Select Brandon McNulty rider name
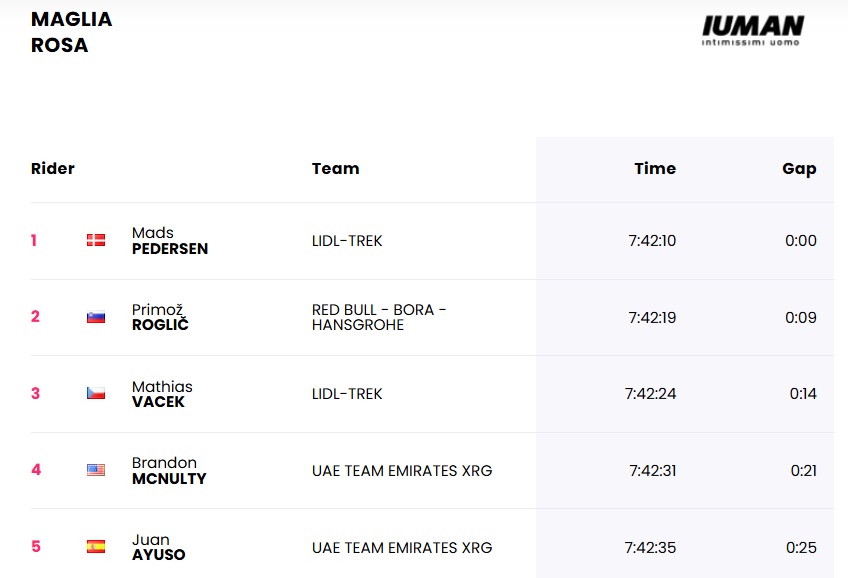This screenshot has width=848, height=578. coord(168,470)
